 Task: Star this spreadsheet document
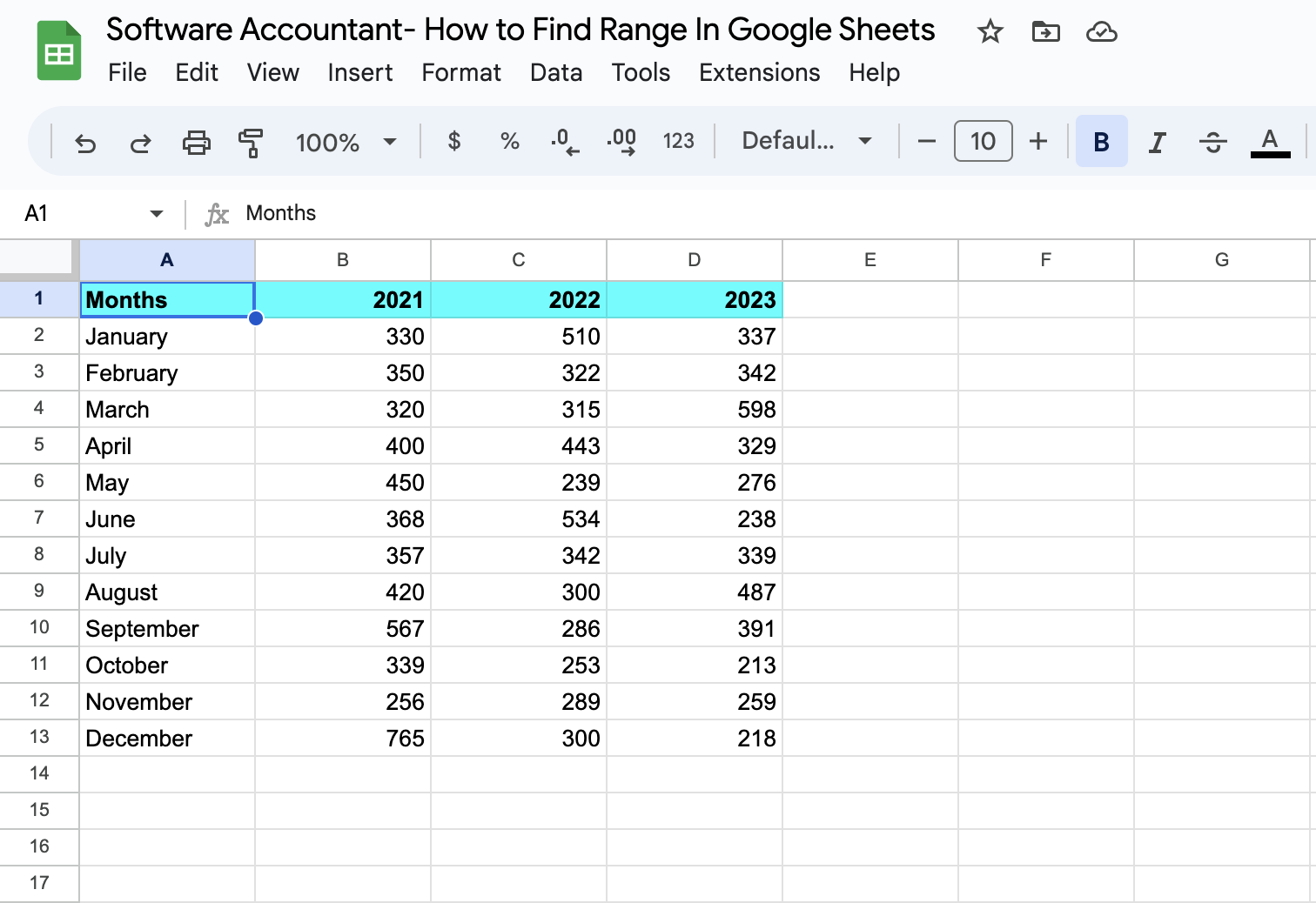tap(990, 32)
